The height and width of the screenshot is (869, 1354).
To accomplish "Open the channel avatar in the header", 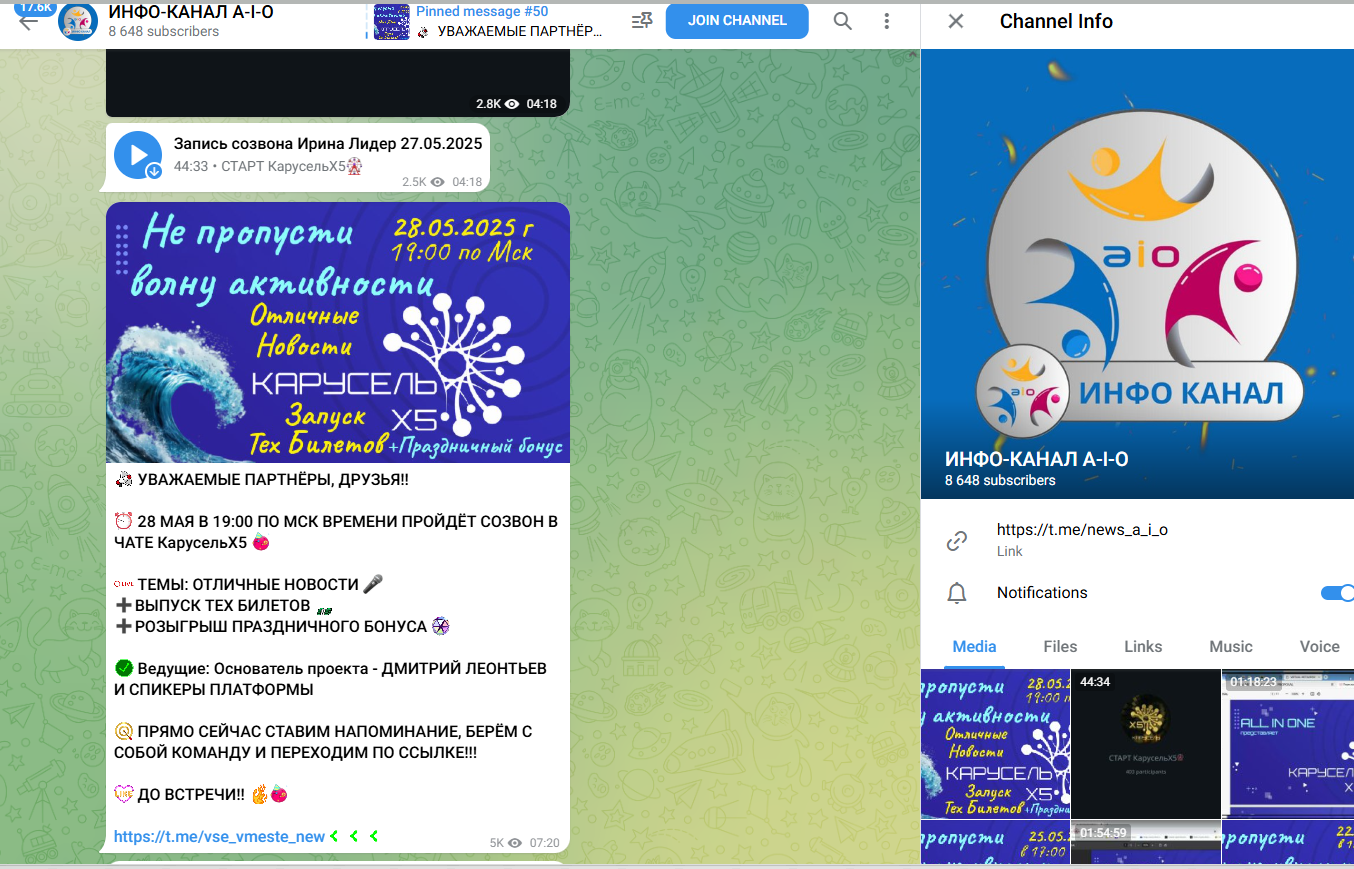I will pyautogui.click(x=78, y=21).
